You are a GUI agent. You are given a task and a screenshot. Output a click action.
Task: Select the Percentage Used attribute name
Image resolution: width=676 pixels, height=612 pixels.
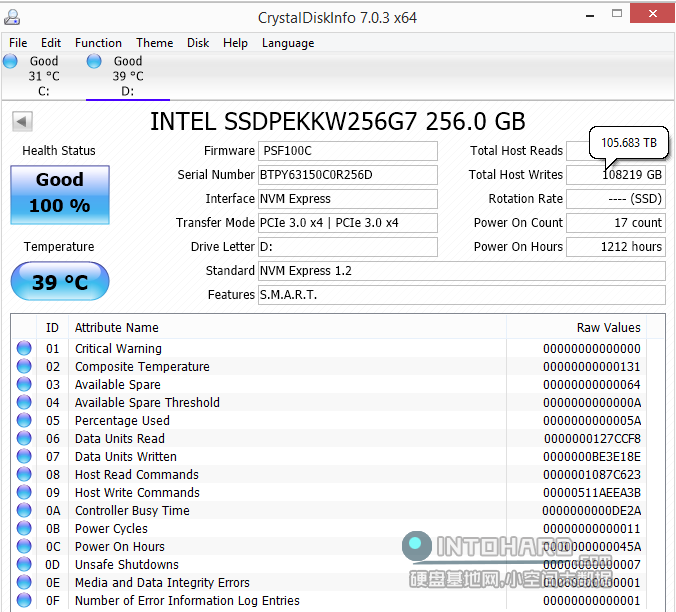122,421
